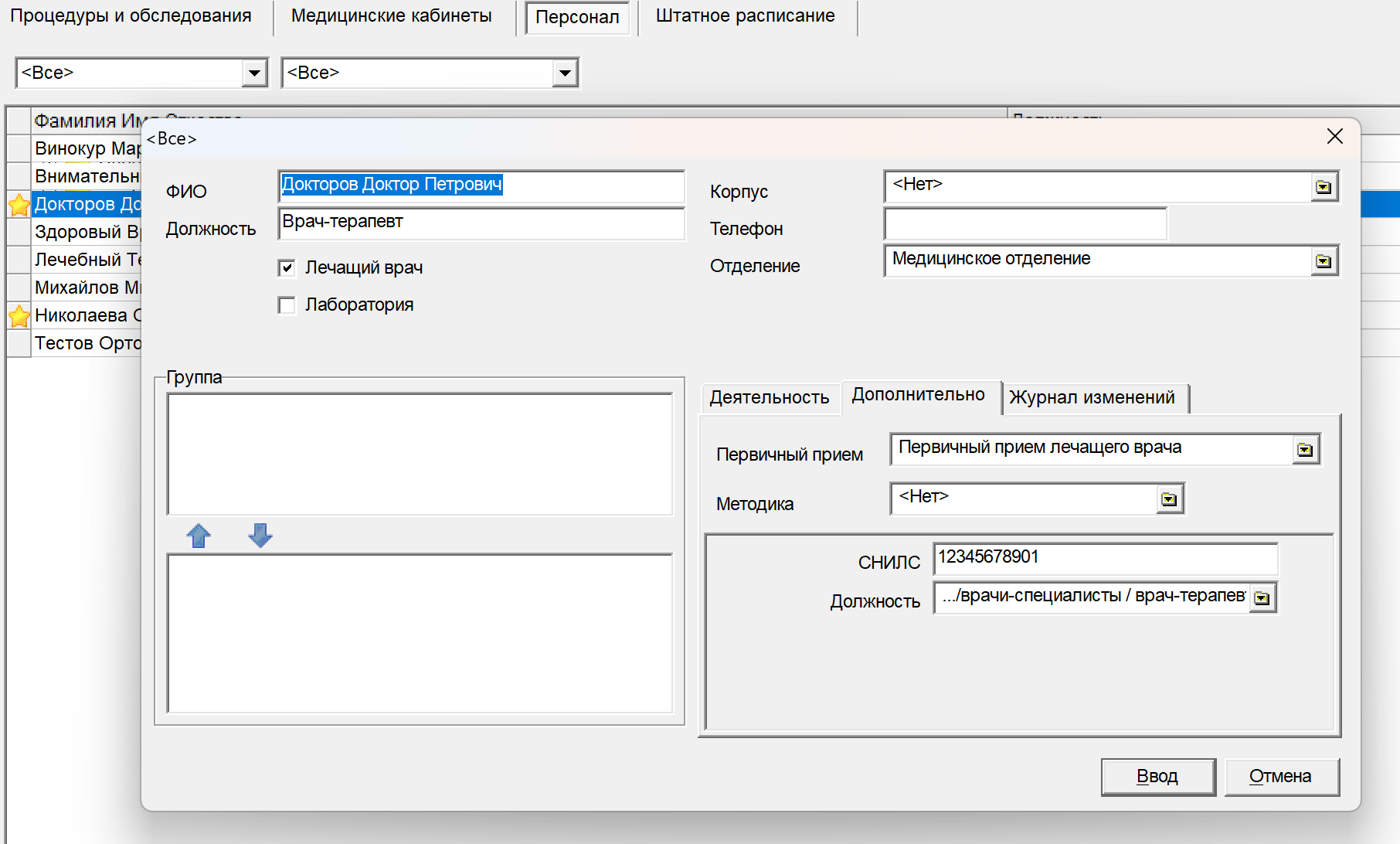This screenshot has width=1400, height=844.
Task: Uncheck the Лечащий врач checkbox
Action: 287,268
